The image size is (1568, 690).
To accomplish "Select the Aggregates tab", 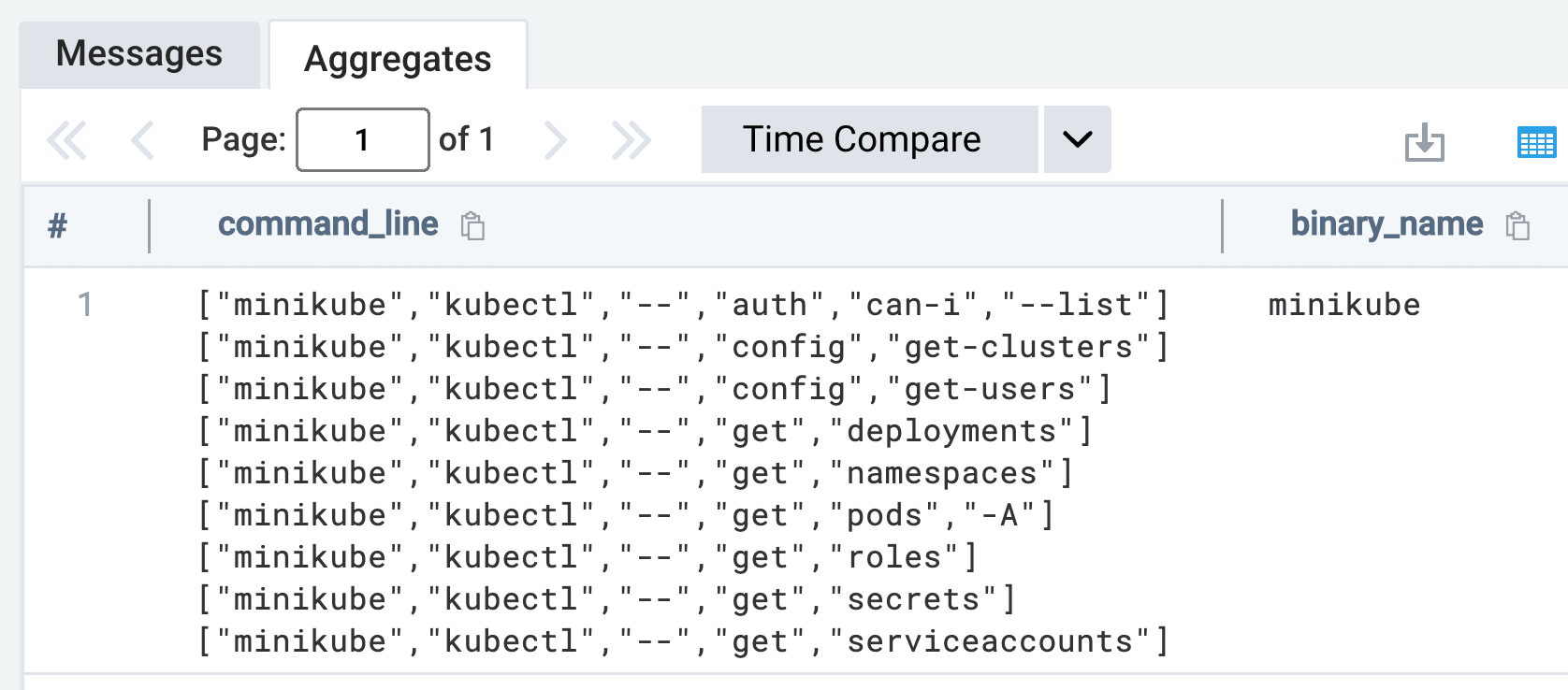I will [x=398, y=56].
